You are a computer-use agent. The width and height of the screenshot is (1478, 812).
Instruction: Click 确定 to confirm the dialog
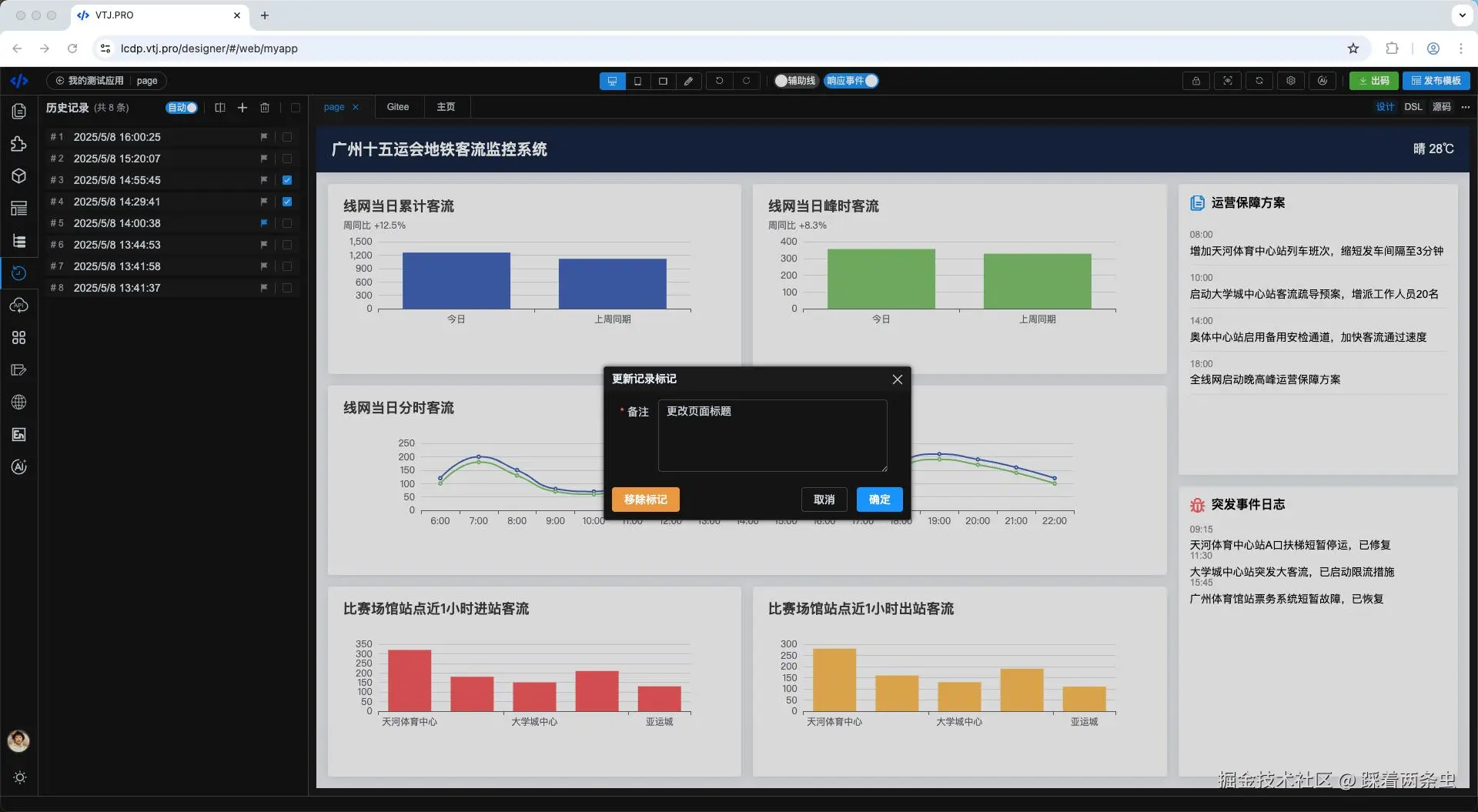[x=879, y=500]
